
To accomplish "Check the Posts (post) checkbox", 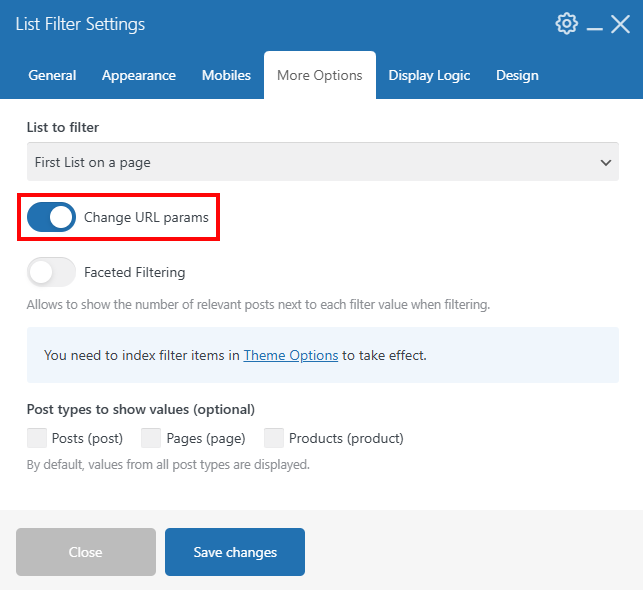I will [37, 438].
